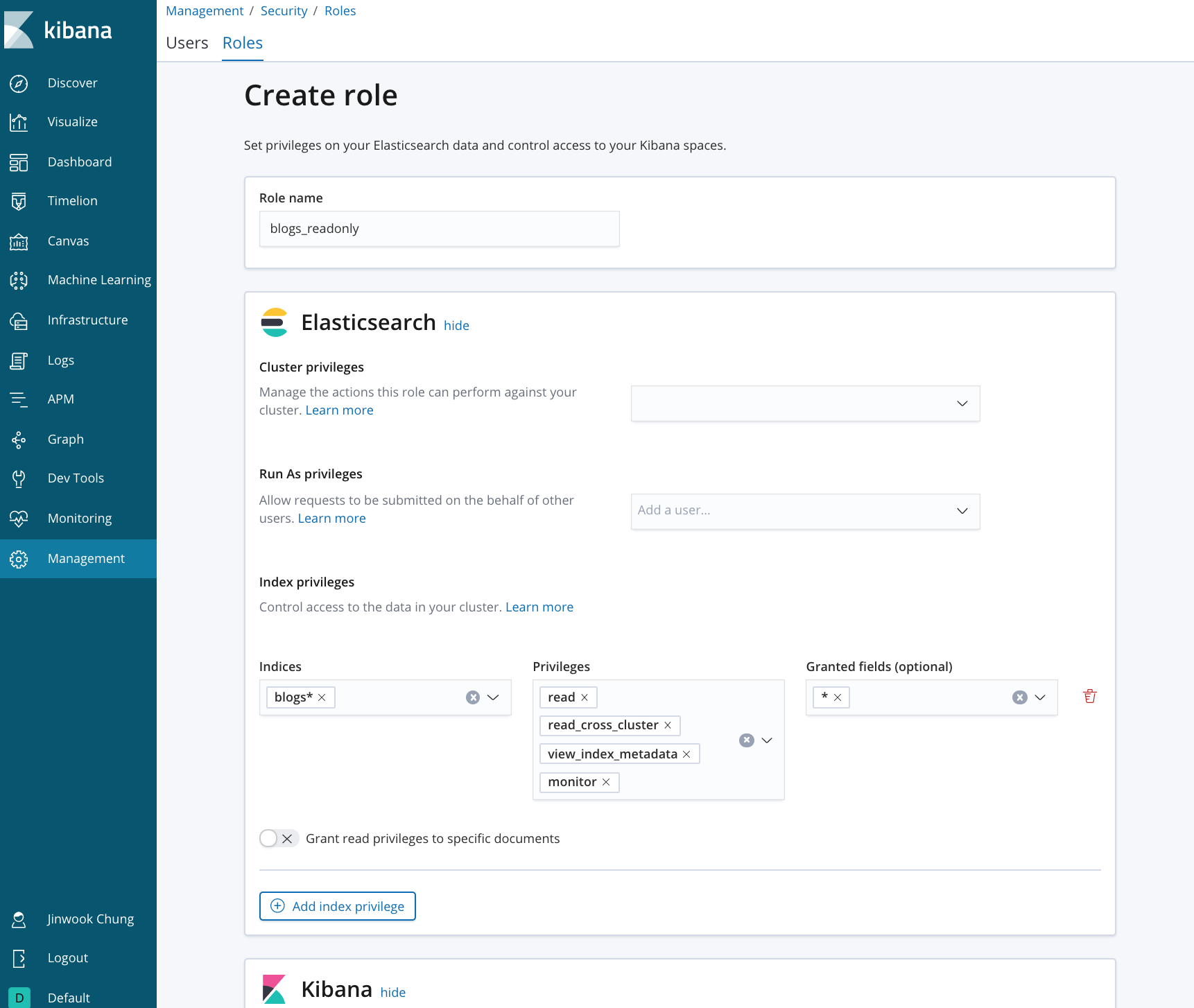This screenshot has height=1008, width=1194.
Task: Open Graph icon in sidebar
Action: (19, 440)
